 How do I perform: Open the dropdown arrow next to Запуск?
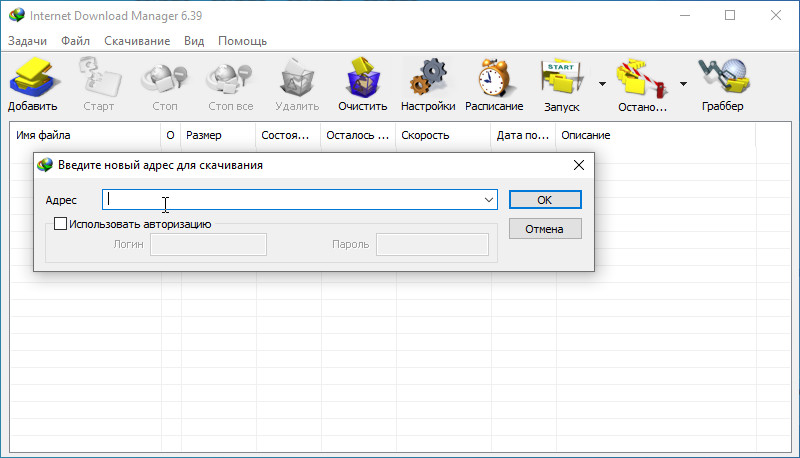point(602,84)
